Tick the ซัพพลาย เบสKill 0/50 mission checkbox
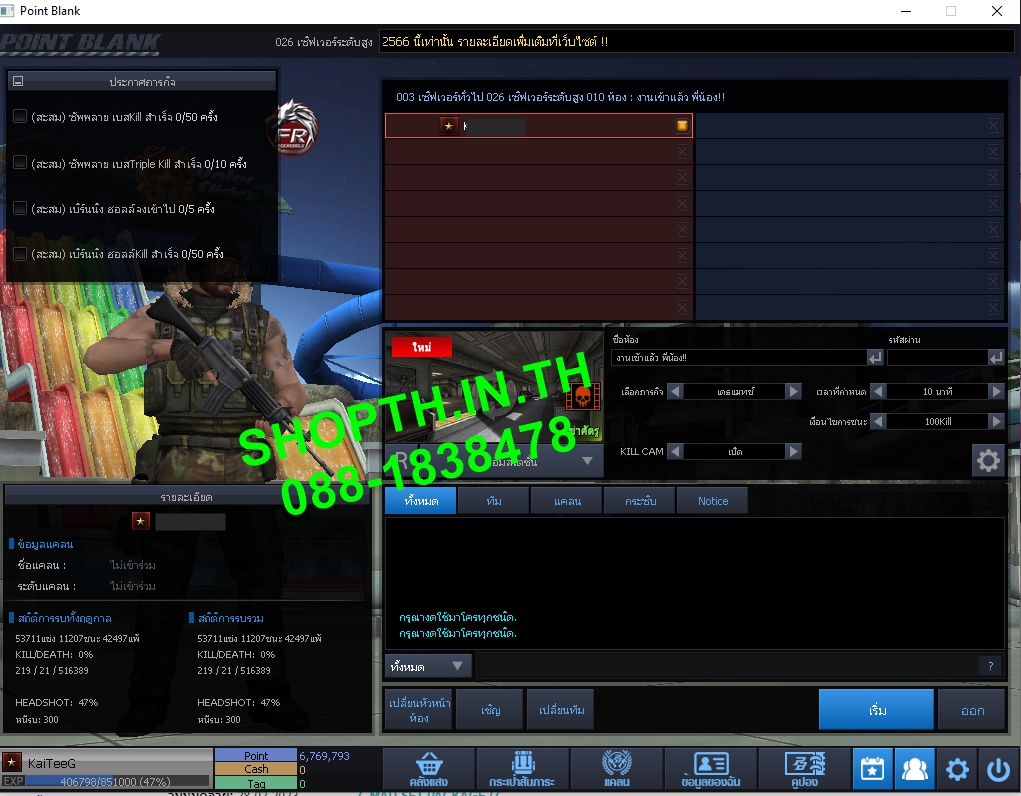This screenshot has width=1021, height=796. pyautogui.click(x=20, y=116)
